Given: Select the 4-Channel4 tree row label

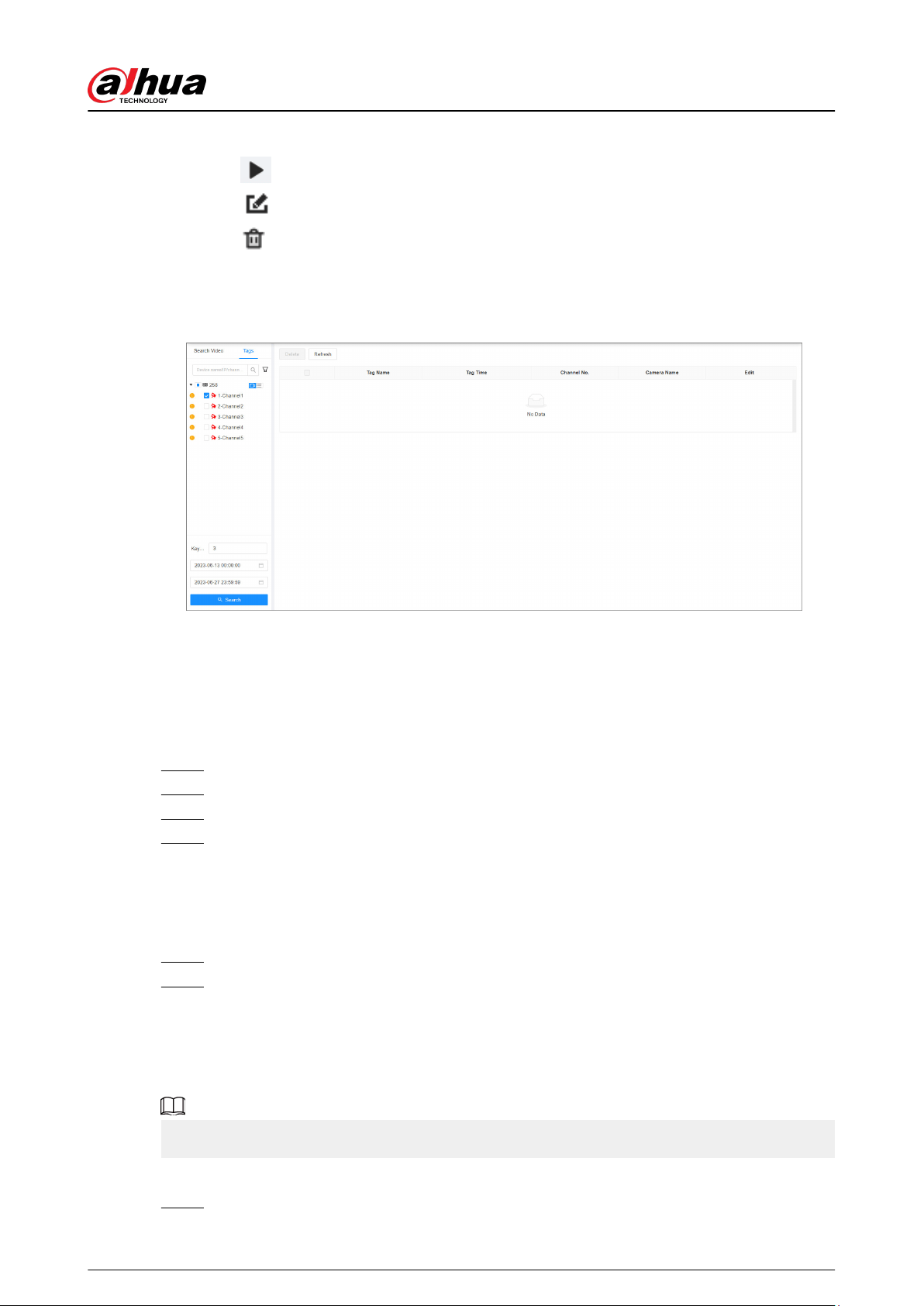Looking at the screenshot, I should click(x=230, y=427).
